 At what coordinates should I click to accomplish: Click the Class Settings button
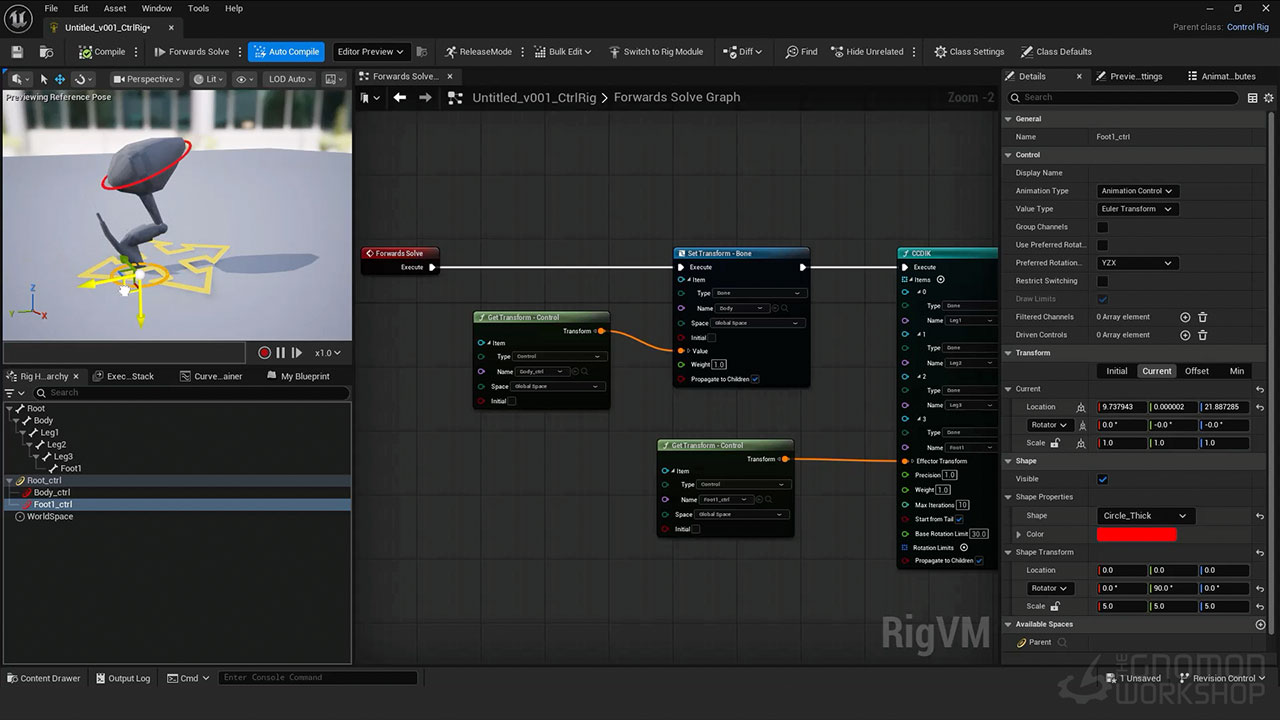[969, 52]
